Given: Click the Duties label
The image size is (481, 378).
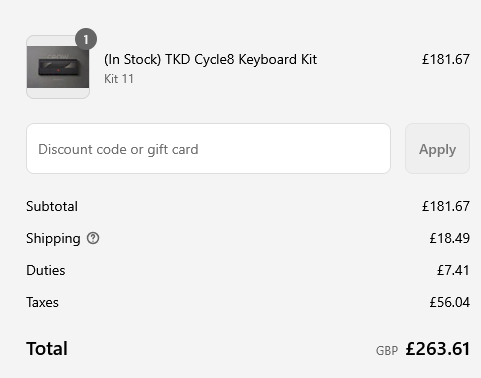Looking at the screenshot, I should tap(46, 270).
